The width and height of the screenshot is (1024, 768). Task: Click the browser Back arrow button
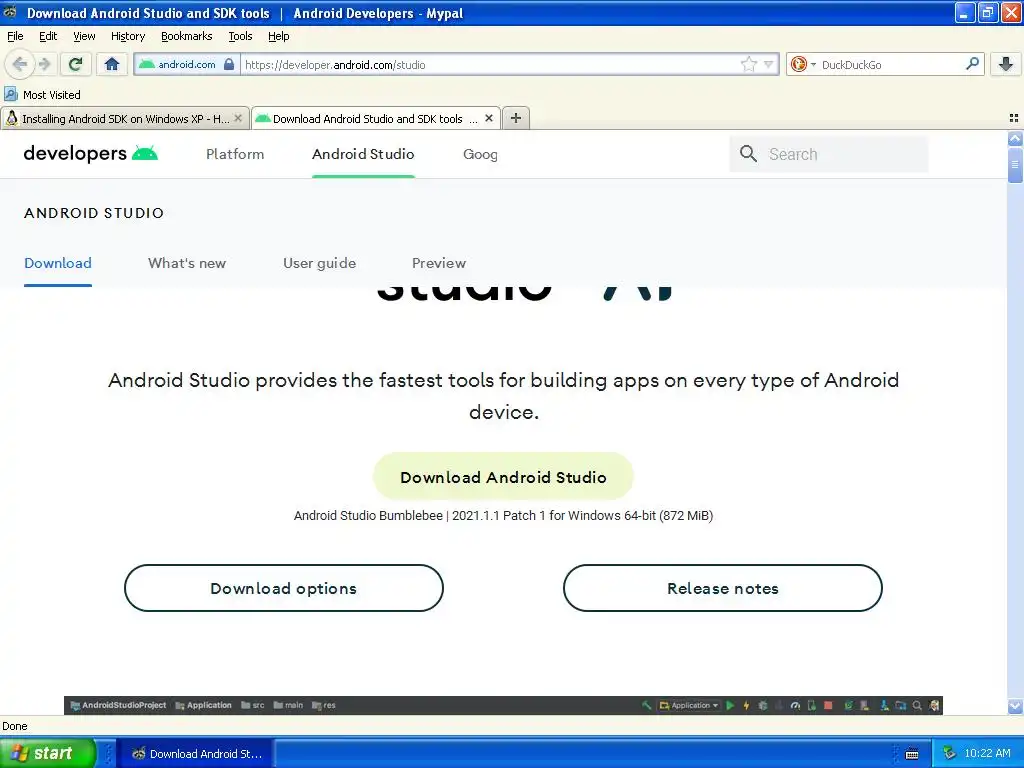pos(20,64)
